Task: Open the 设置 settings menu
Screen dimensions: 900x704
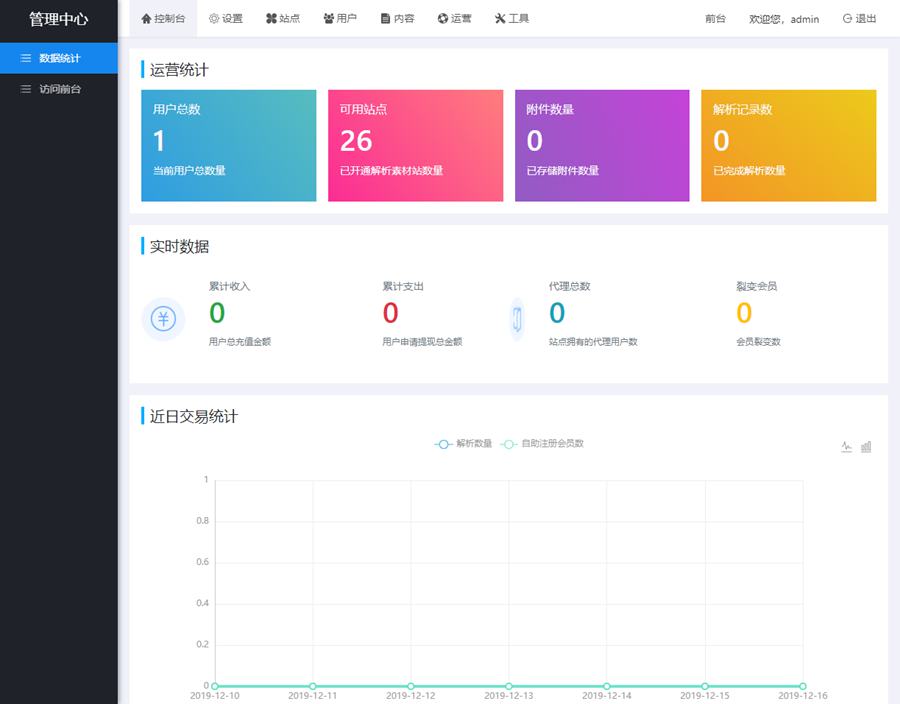Action: tap(226, 18)
